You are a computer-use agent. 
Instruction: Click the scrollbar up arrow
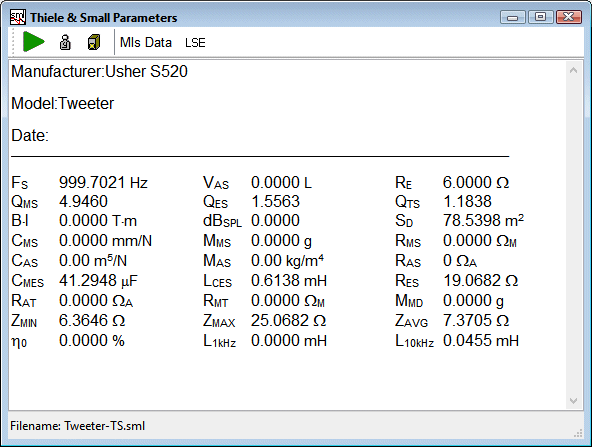(x=573, y=70)
